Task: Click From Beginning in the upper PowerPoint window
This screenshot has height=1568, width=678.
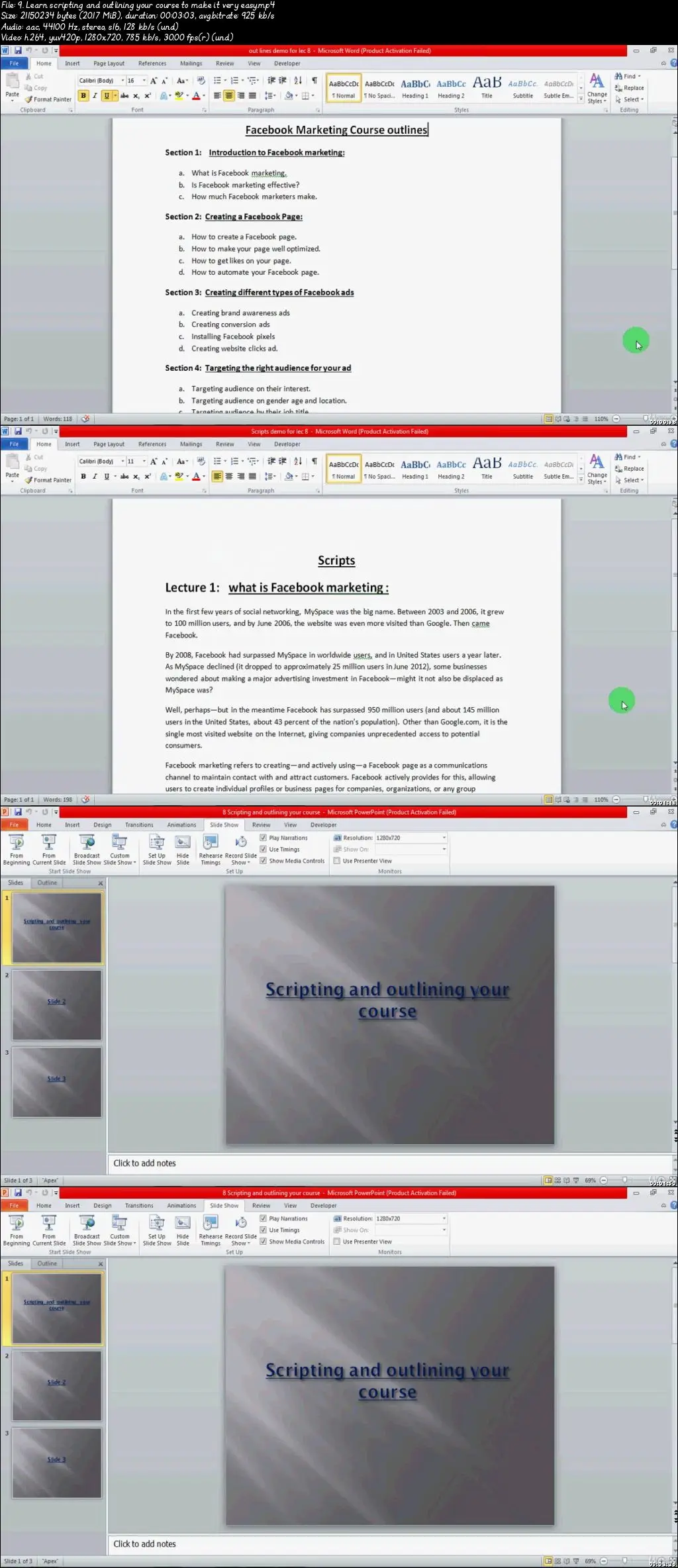Action: pos(17,850)
